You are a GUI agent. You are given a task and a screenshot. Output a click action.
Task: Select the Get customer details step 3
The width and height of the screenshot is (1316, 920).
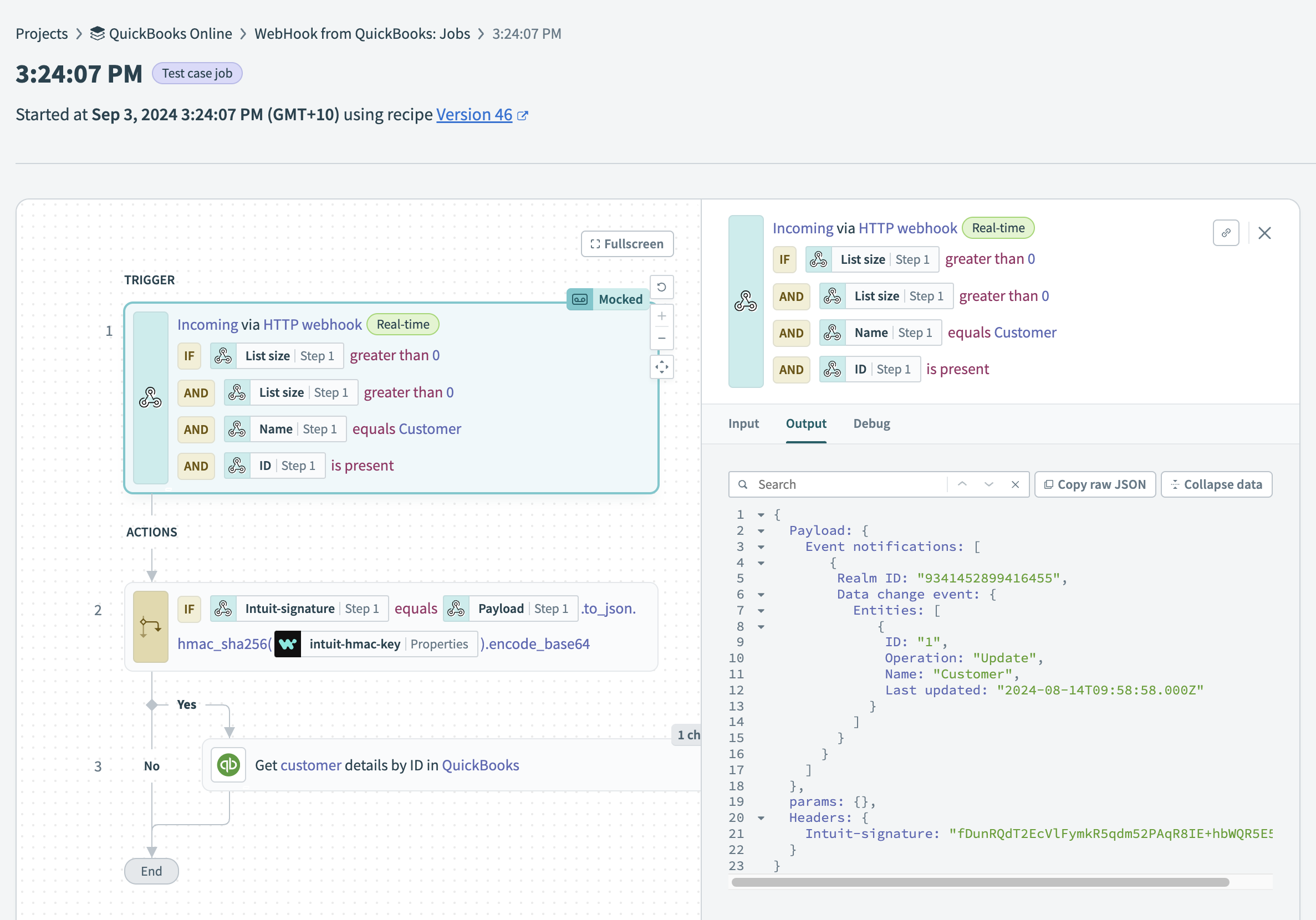point(451,765)
